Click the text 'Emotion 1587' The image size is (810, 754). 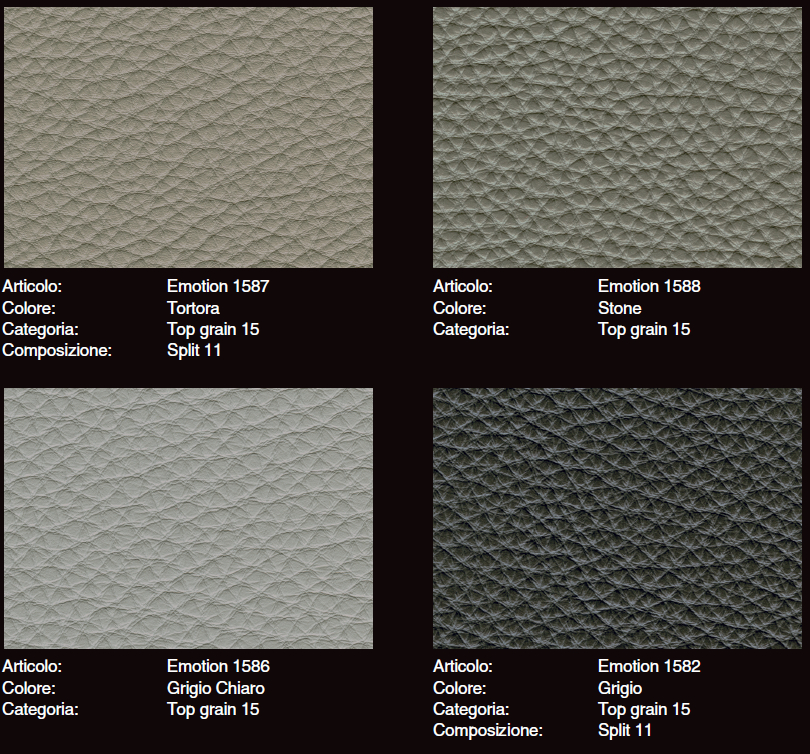click(x=218, y=286)
